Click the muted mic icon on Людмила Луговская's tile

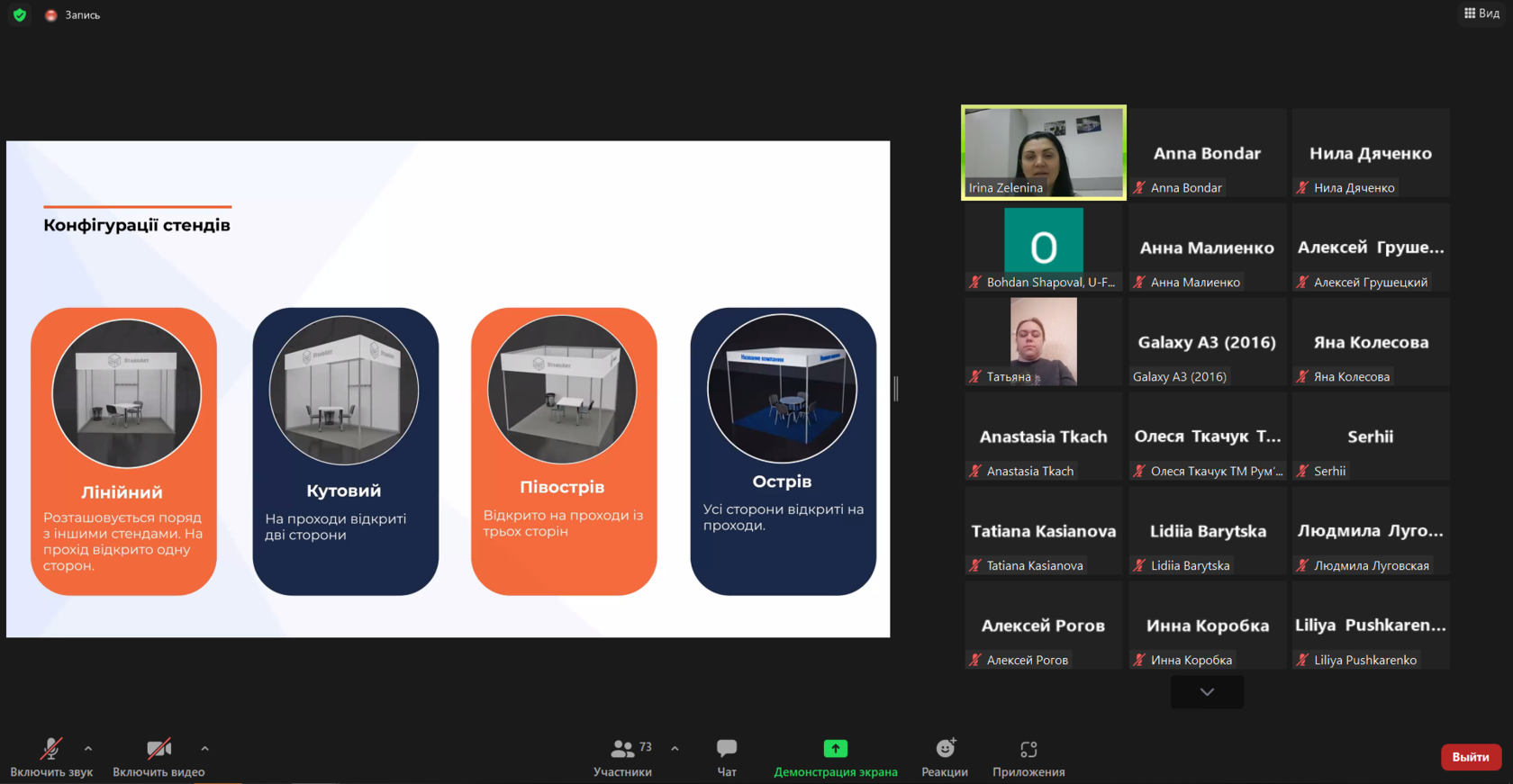[x=1302, y=565]
